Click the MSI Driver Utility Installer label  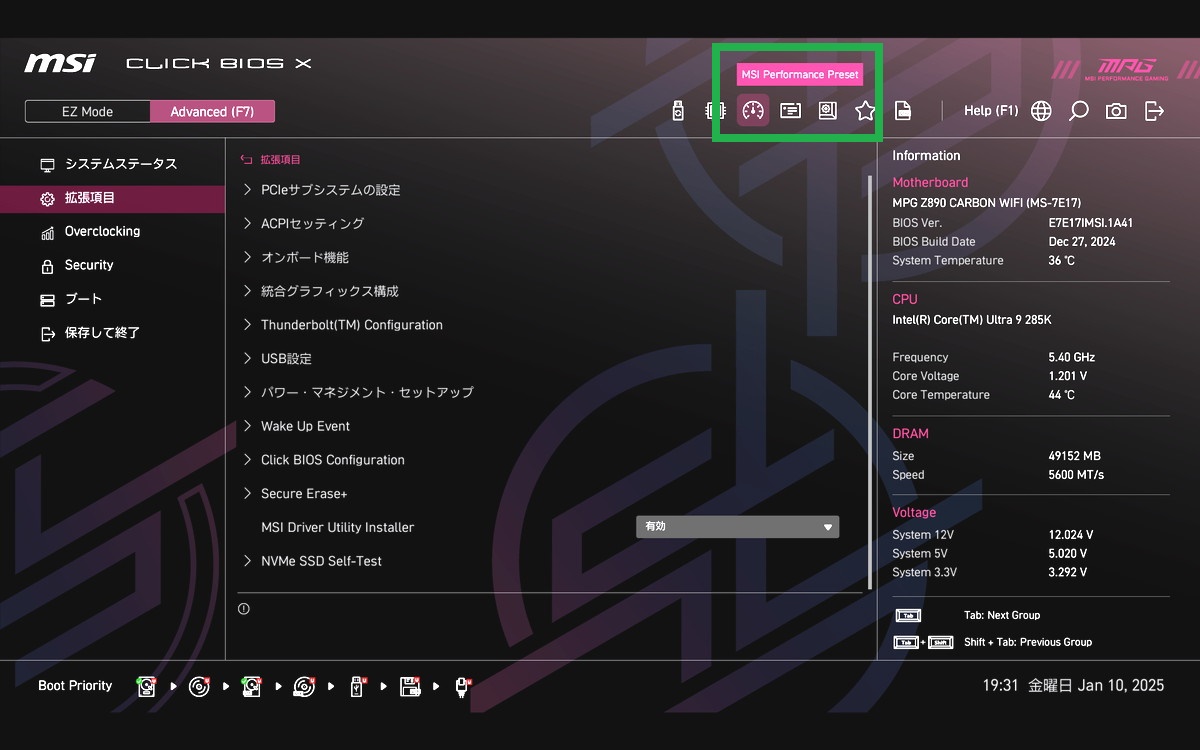tap(337, 527)
